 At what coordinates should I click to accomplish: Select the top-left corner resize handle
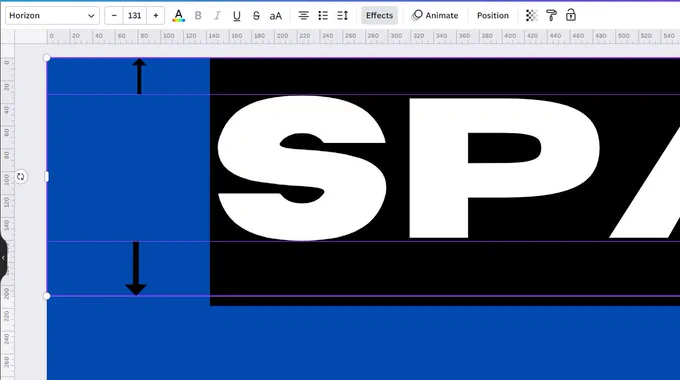click(47, 58)
